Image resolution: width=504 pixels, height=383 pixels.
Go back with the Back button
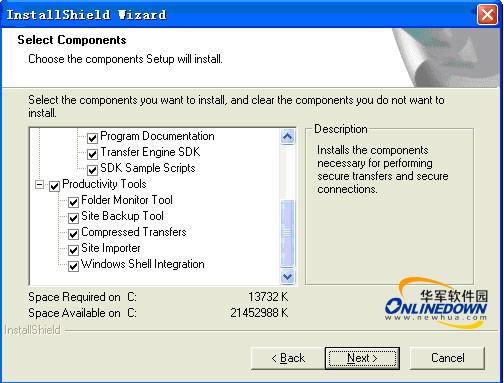coord(288,358)
